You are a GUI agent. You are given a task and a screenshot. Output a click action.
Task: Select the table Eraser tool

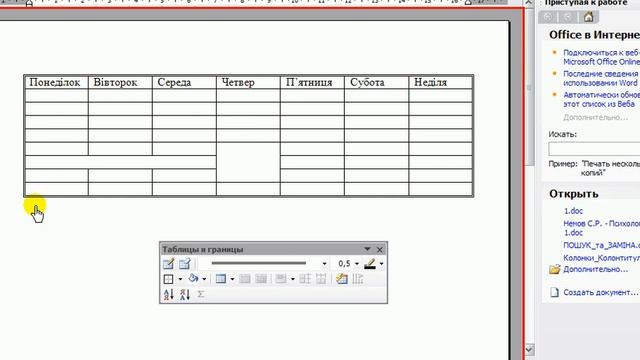pos(184,264)
